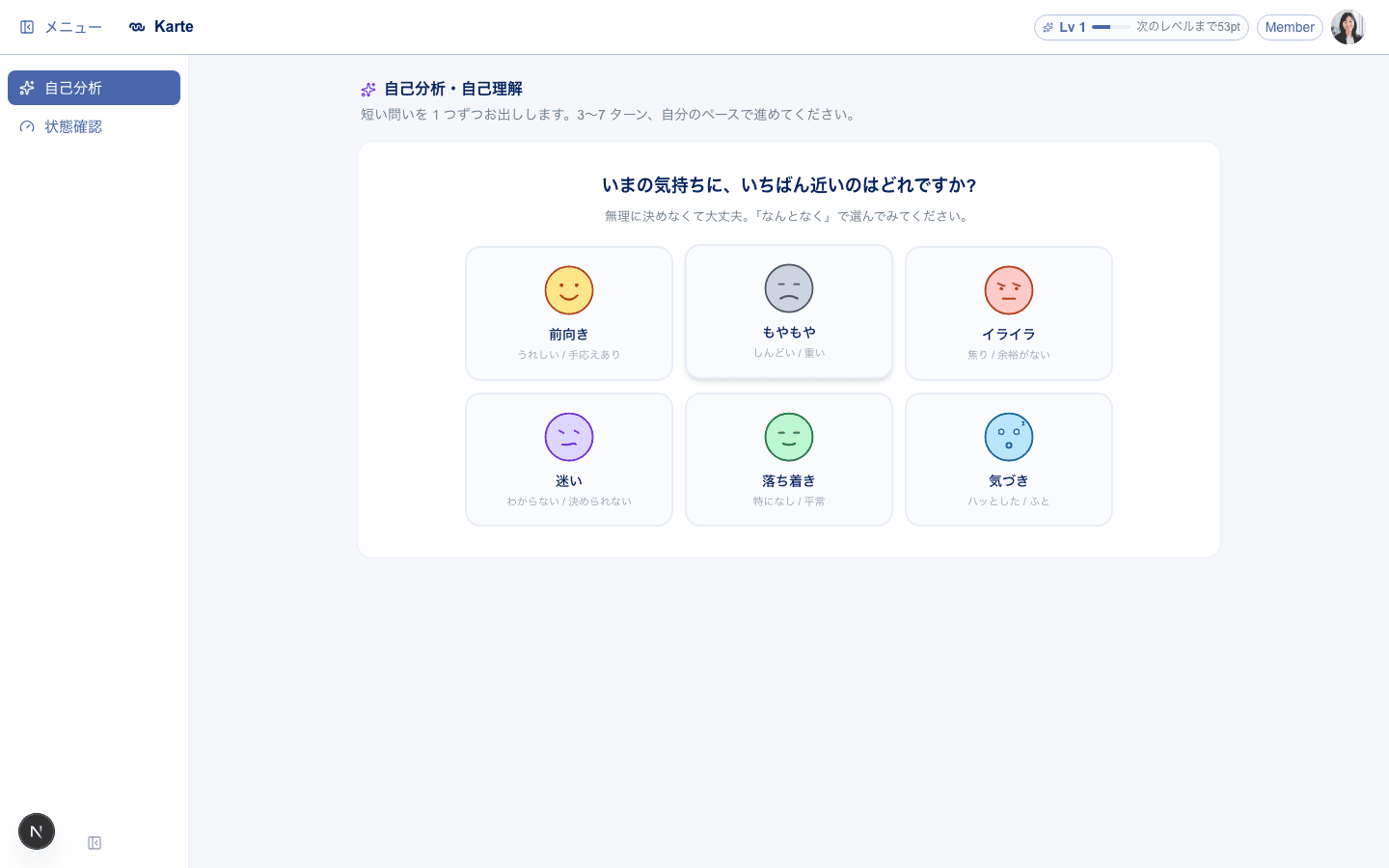Choose the 迷い feeling card
Screen dimensions: 1389x868
pyautogui.click(x=569, y=460)
